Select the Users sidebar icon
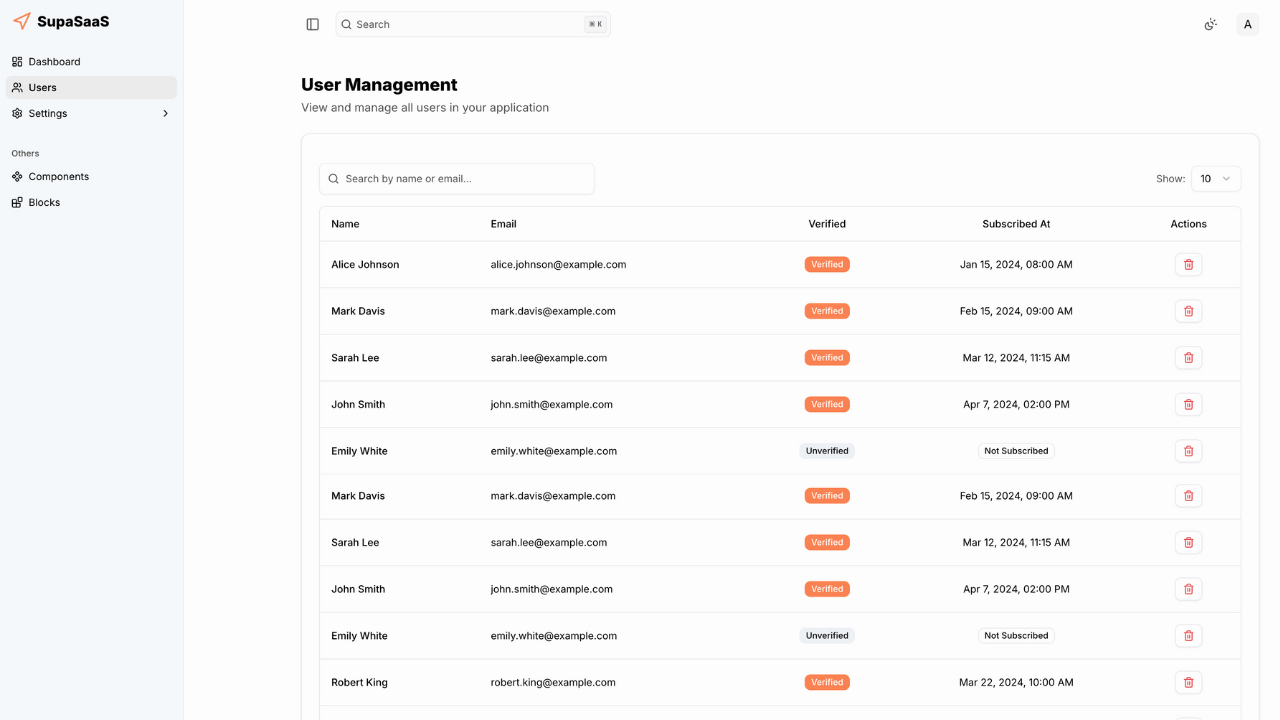The image size is (1280, 720). 16,87
